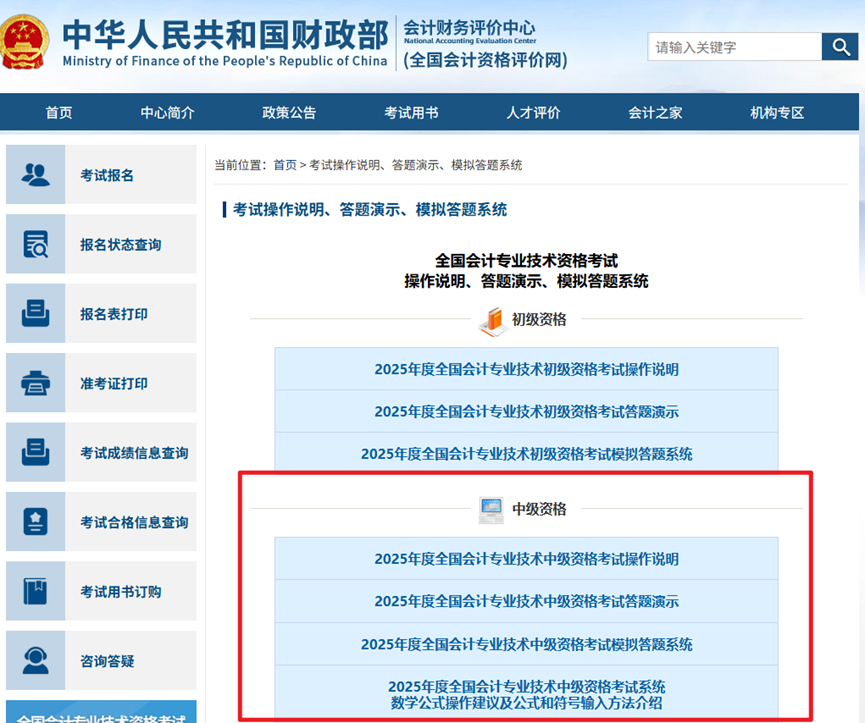Open the 人才评价 navigation tab

pos(533,113)
